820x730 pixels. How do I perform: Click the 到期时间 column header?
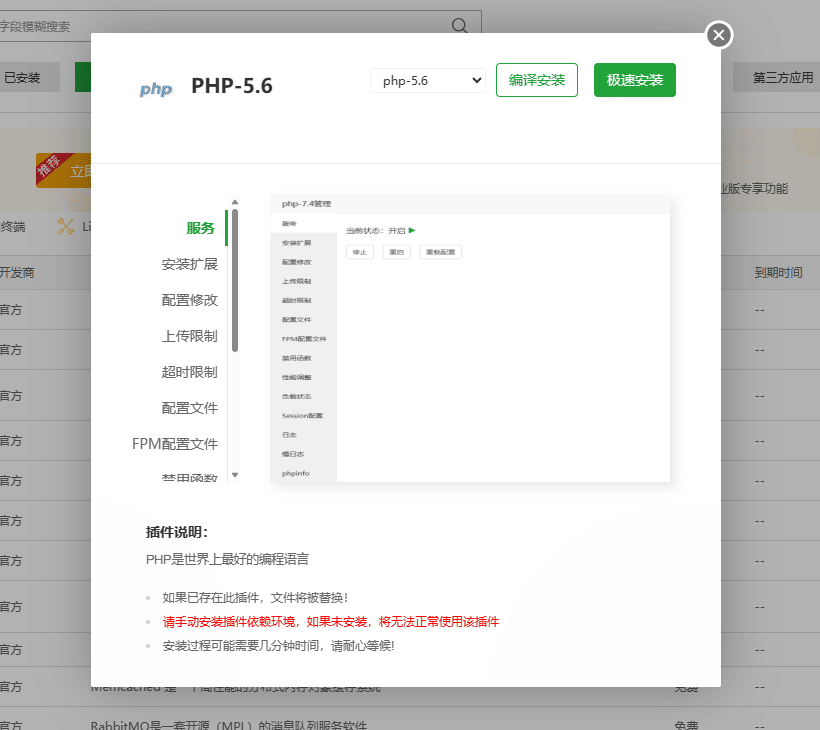click(x=778, y=272)
